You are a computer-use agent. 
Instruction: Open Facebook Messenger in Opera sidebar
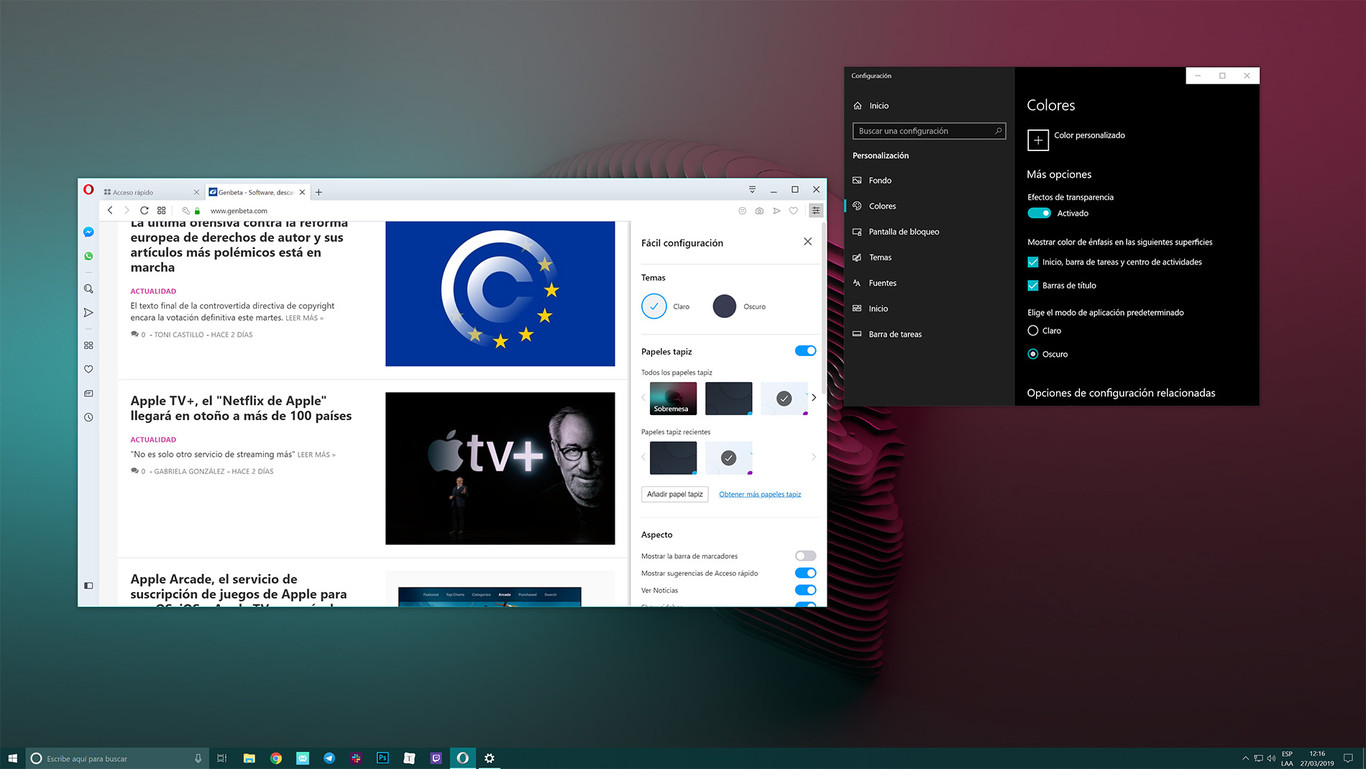[x=88, y=231]
